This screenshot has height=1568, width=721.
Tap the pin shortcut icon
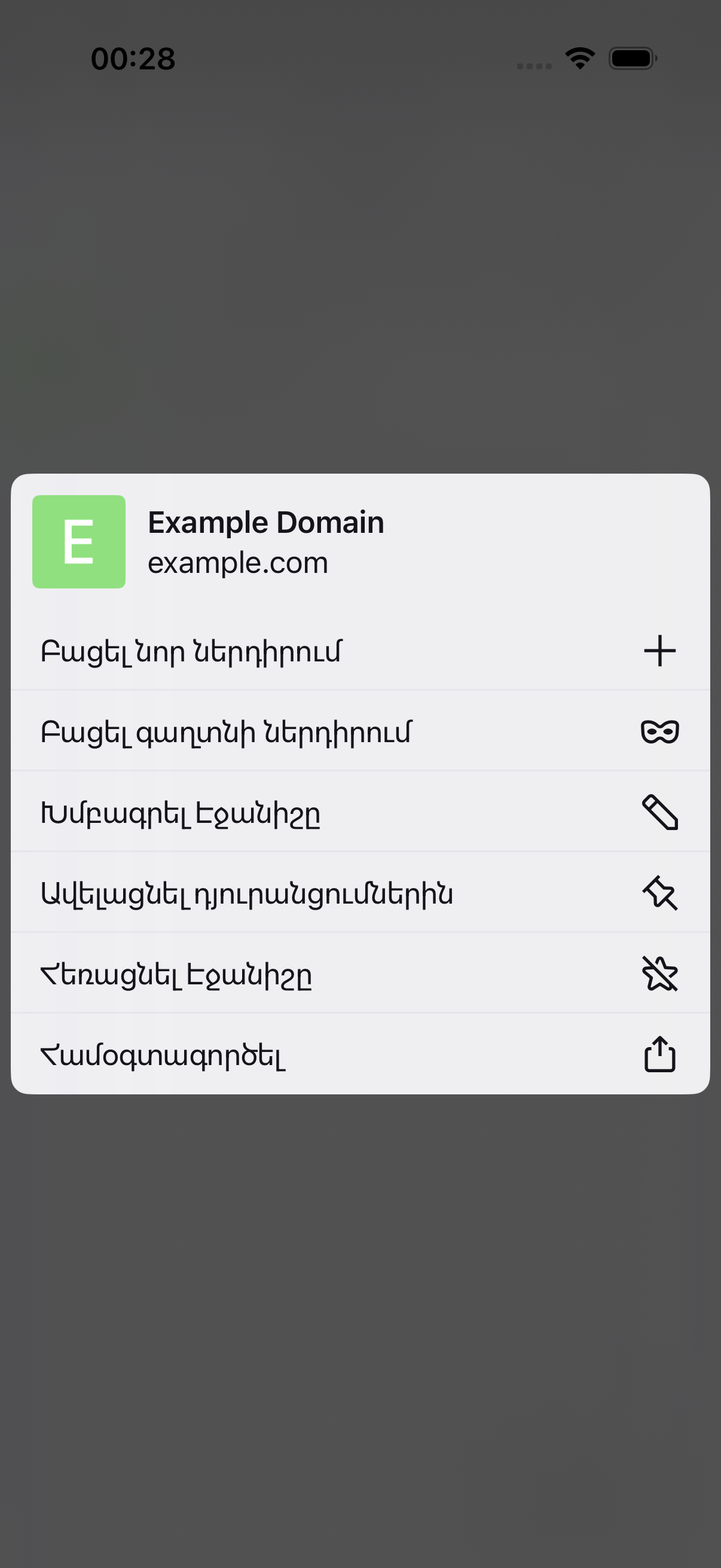coord(659,893)
